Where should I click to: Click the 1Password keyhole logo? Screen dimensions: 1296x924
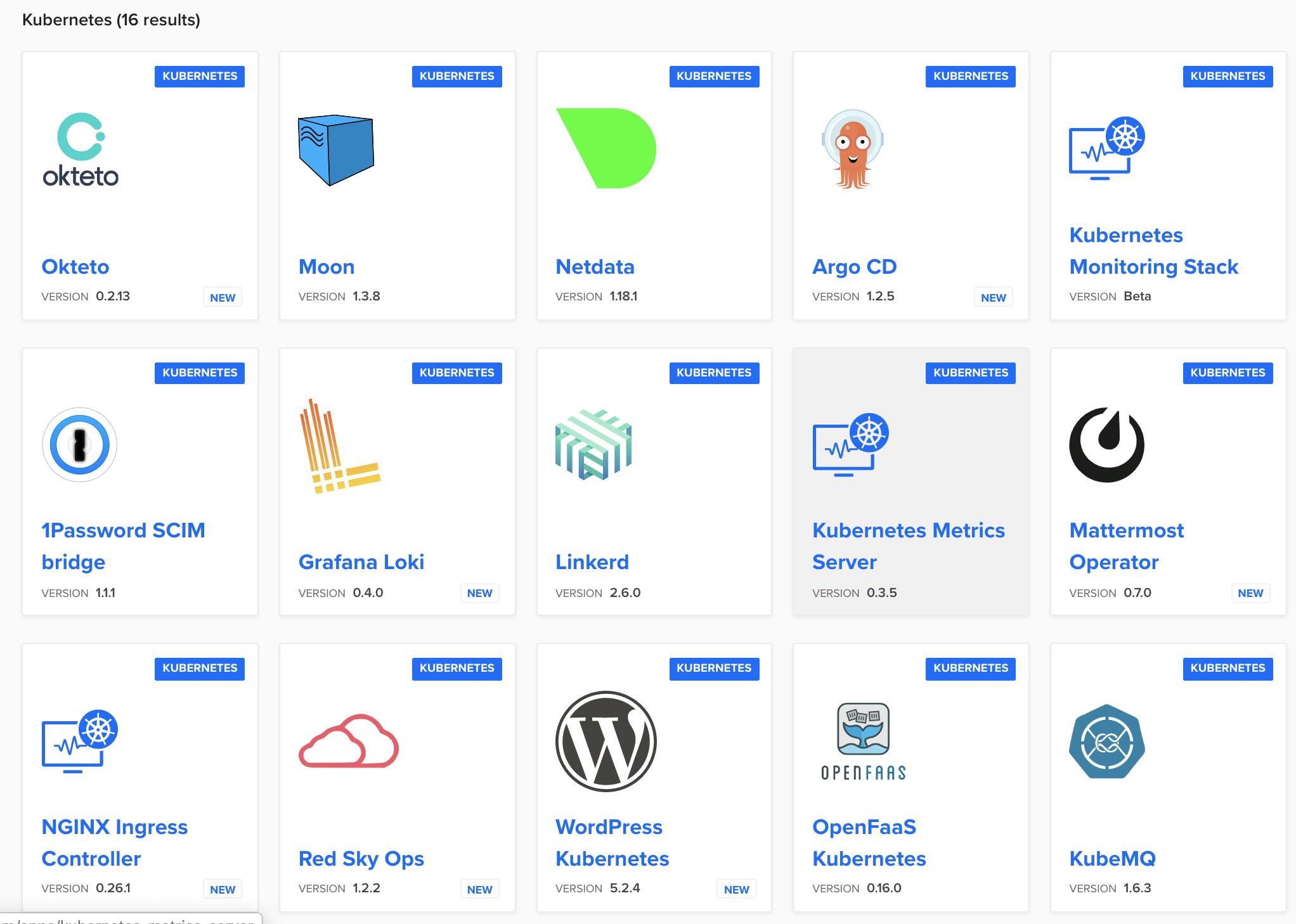(x=80, y=445)
